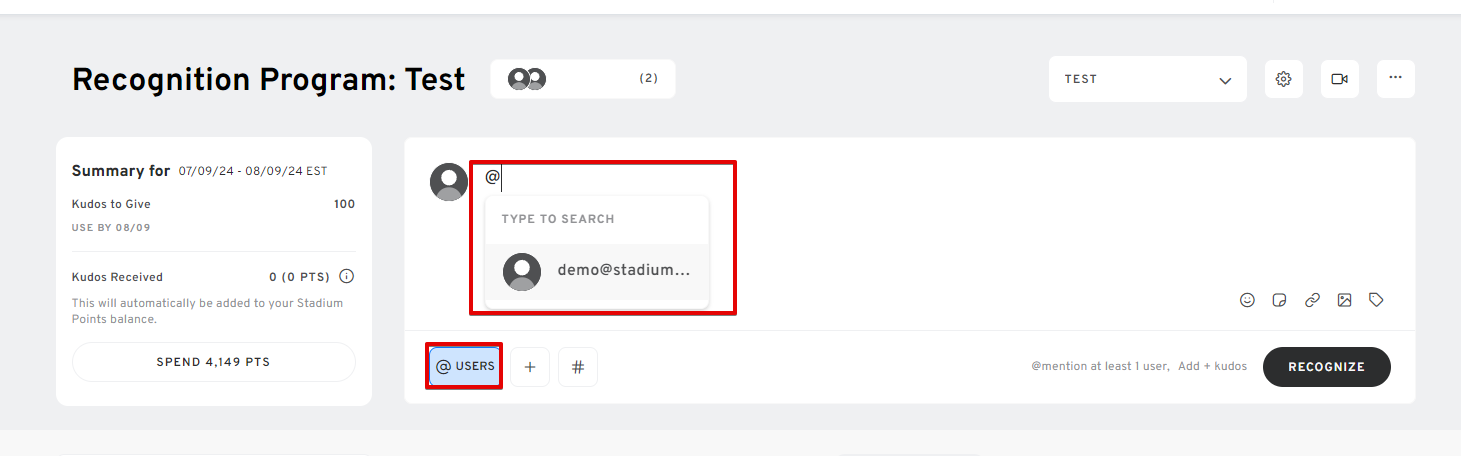Screen dimensions: 1461x456
Task: Open the participants avatars chip showing (2)
Action: [583, 79]
